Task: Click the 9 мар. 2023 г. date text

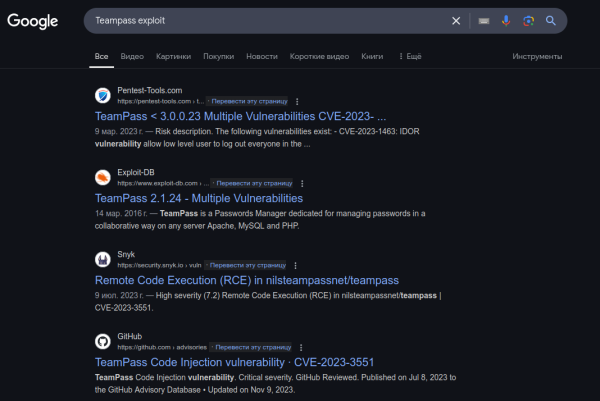Action: coord(119,131)
